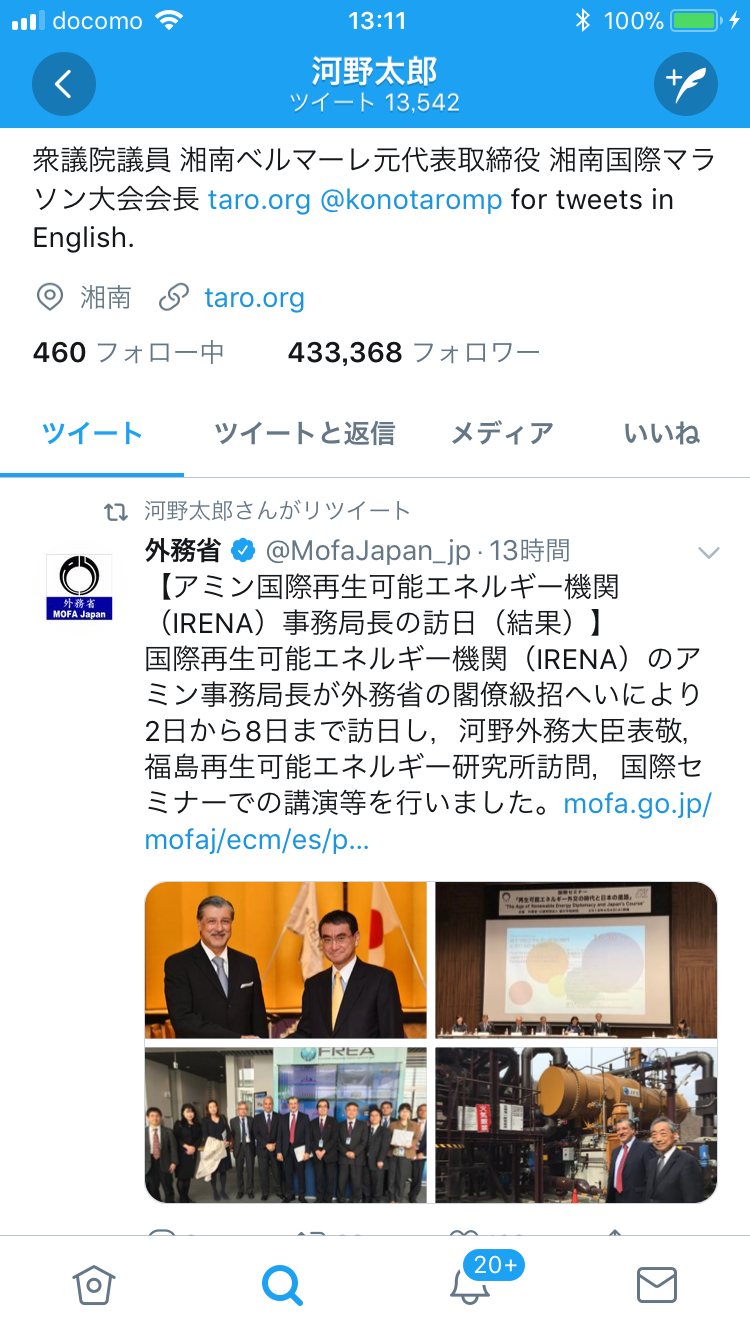Image resolution: width=750 pixels, height=1334 pixels.
Task: Switch to いいね tab
Action: click(661, 433)
